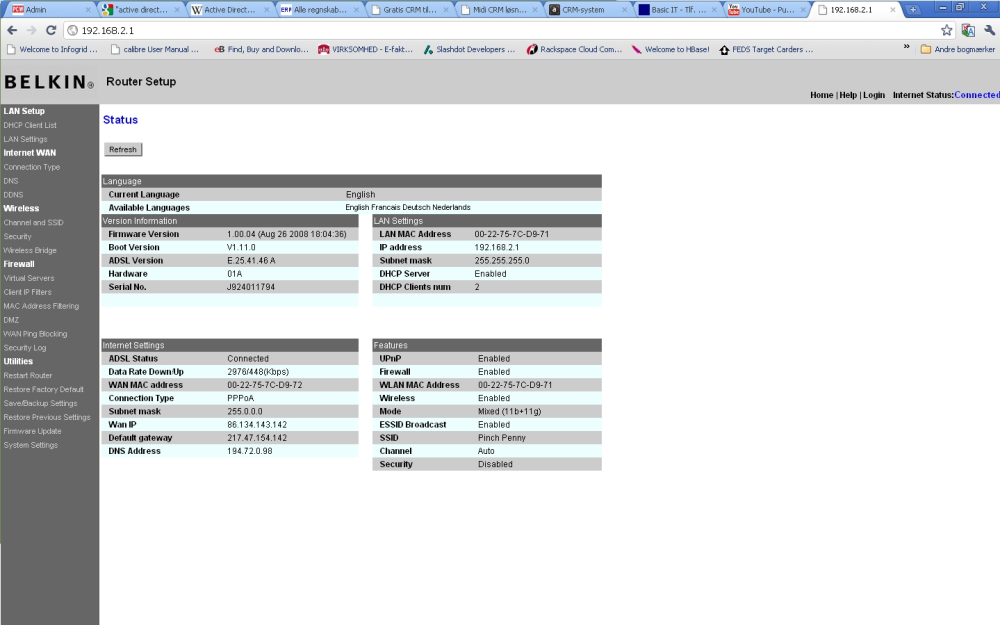
Task: Click the translate extension icon
Action: pos(968,30)
